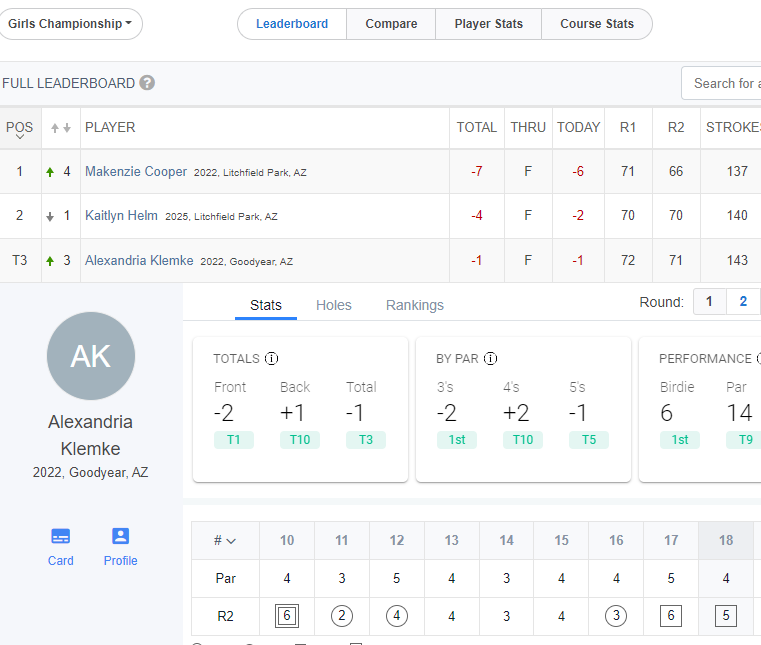Open Makenzie Cooper's player row
761x645 pixels.
(380, 171)
